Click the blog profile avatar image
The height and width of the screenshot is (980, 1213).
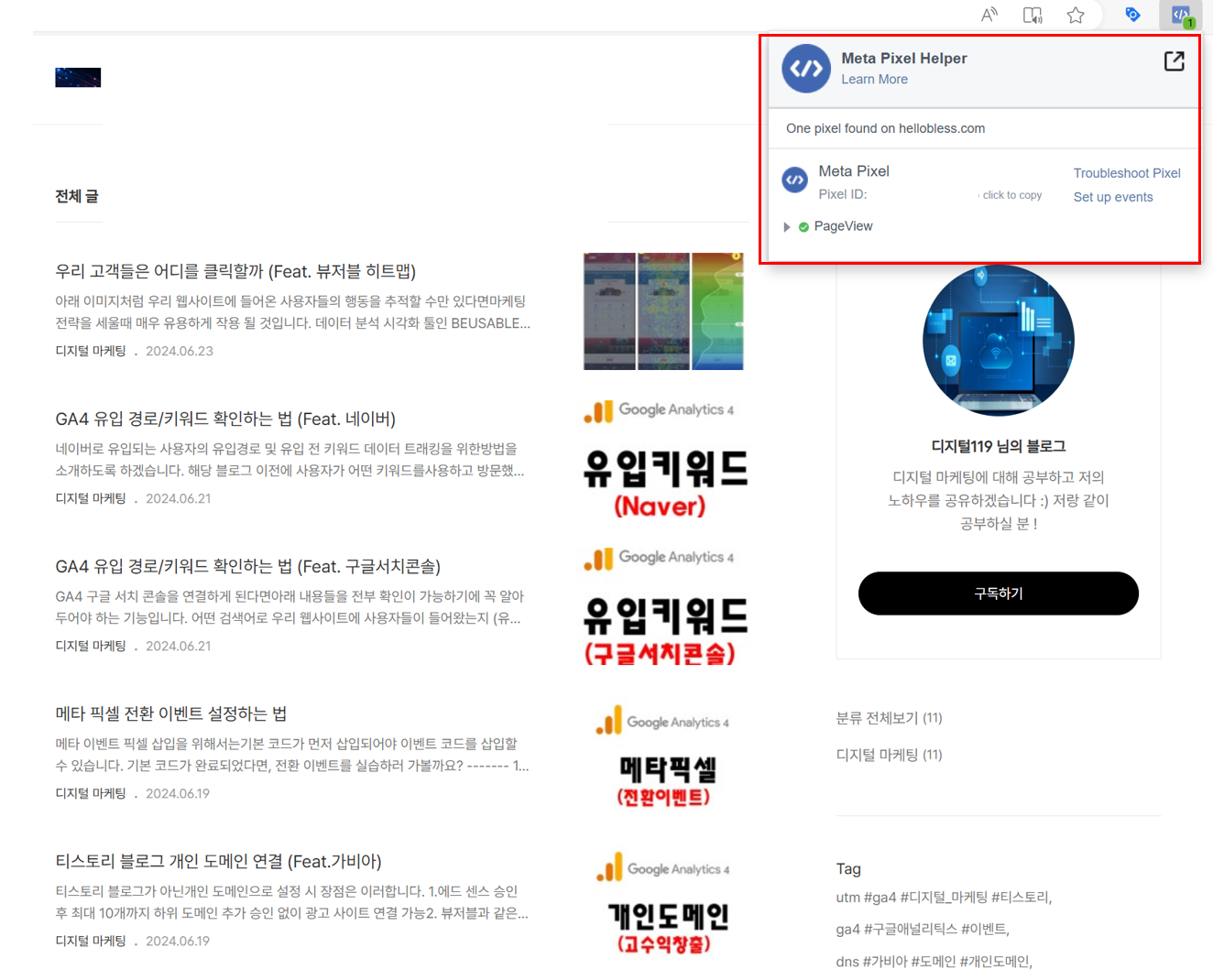[998, 341]
